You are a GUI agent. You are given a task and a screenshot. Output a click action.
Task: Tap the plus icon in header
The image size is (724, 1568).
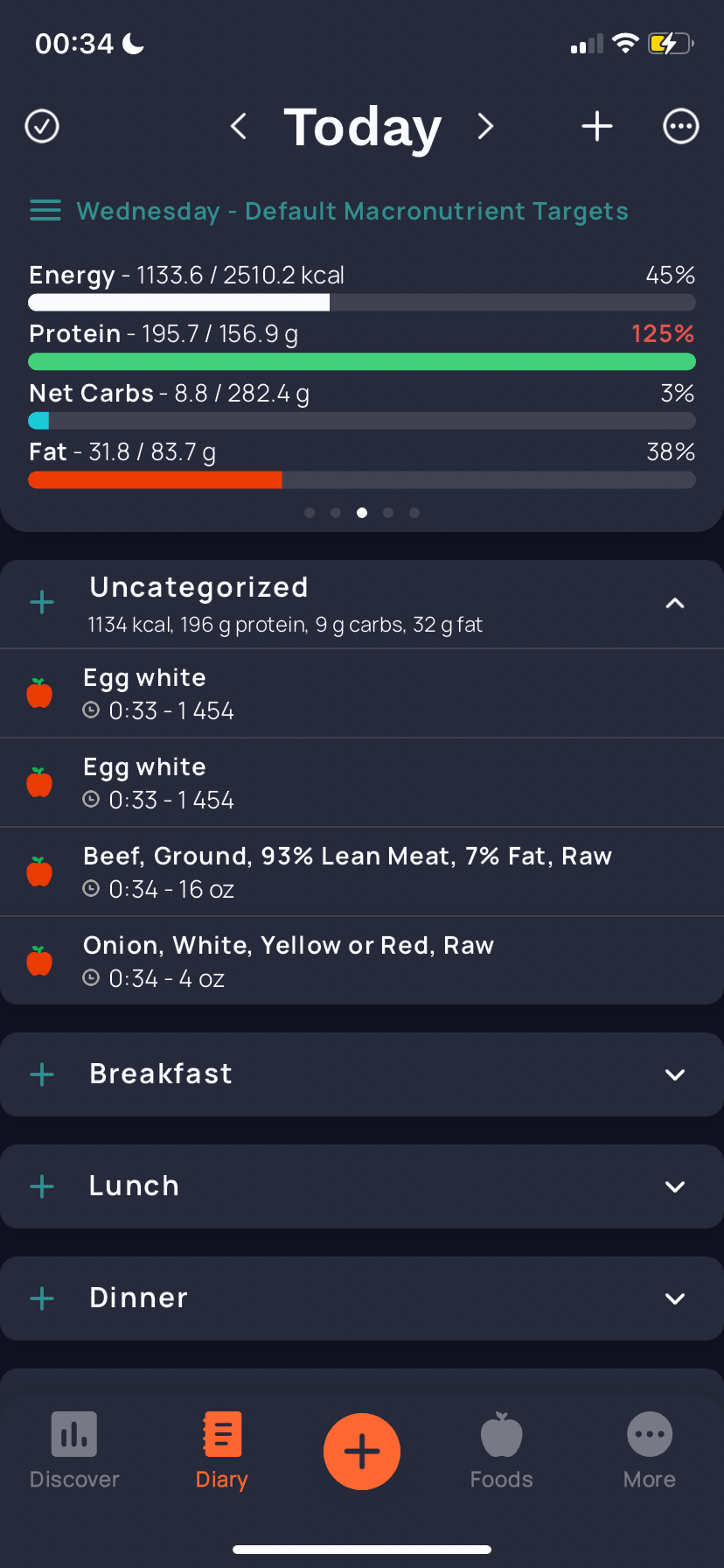pos(597,126)
